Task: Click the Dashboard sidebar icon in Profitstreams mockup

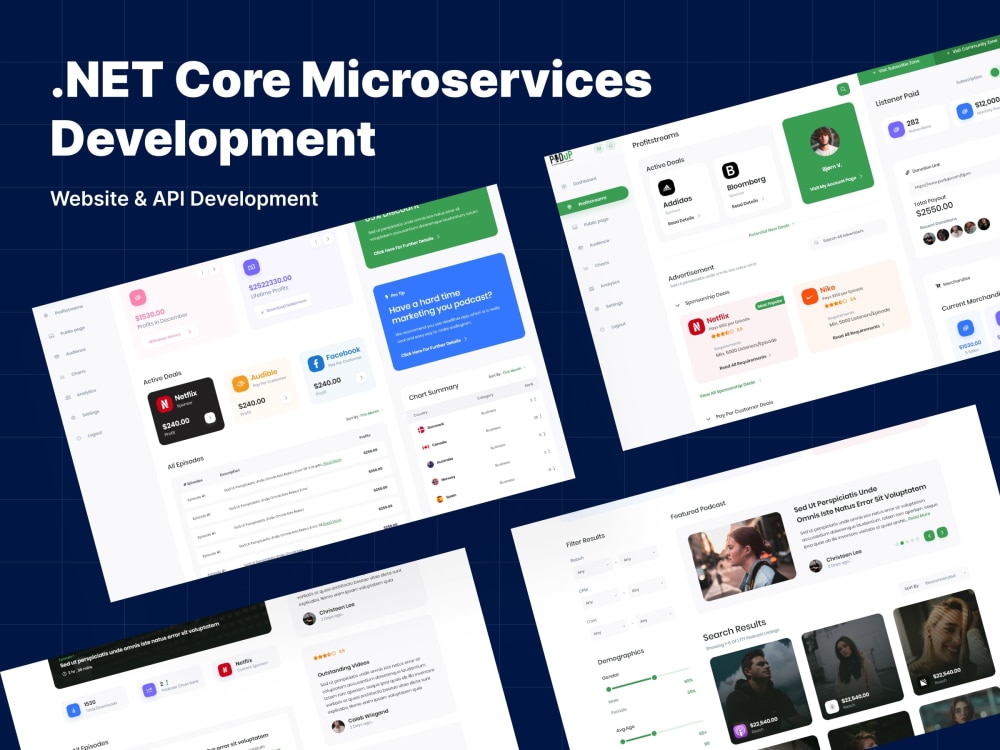Action: coord(564,186)
